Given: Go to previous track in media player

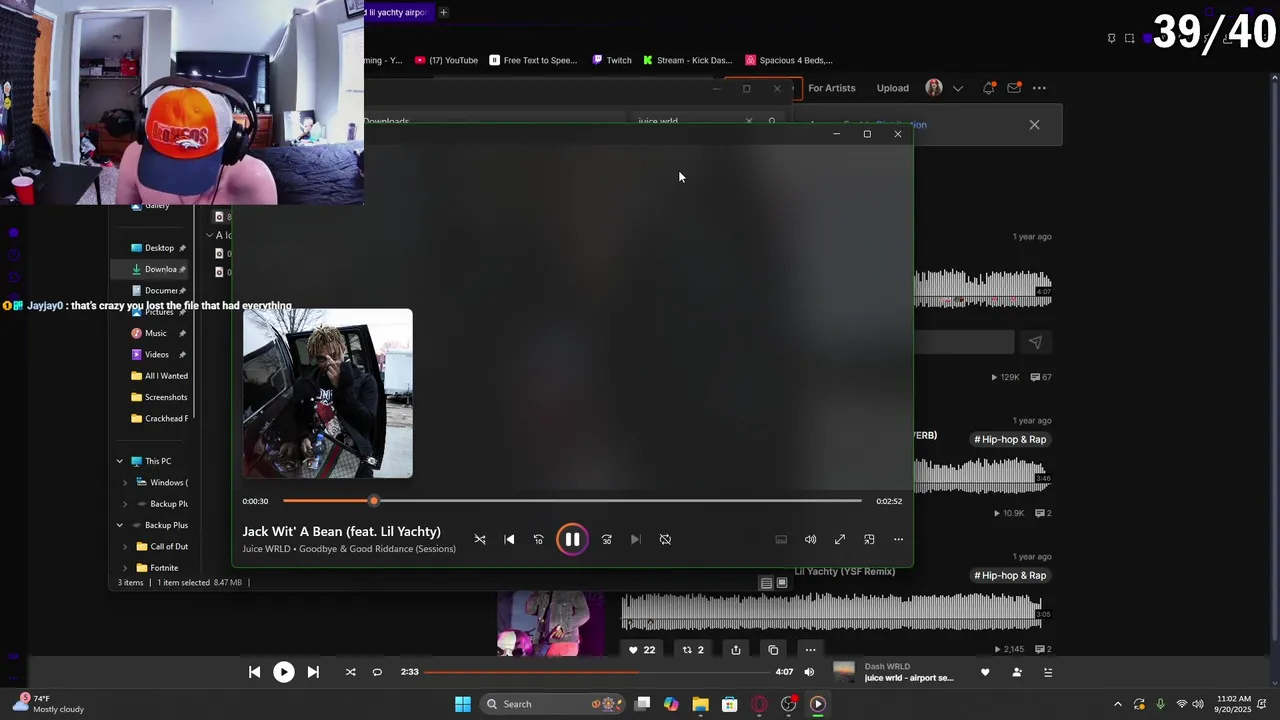Looking at the screenshot, I should 509,539.
